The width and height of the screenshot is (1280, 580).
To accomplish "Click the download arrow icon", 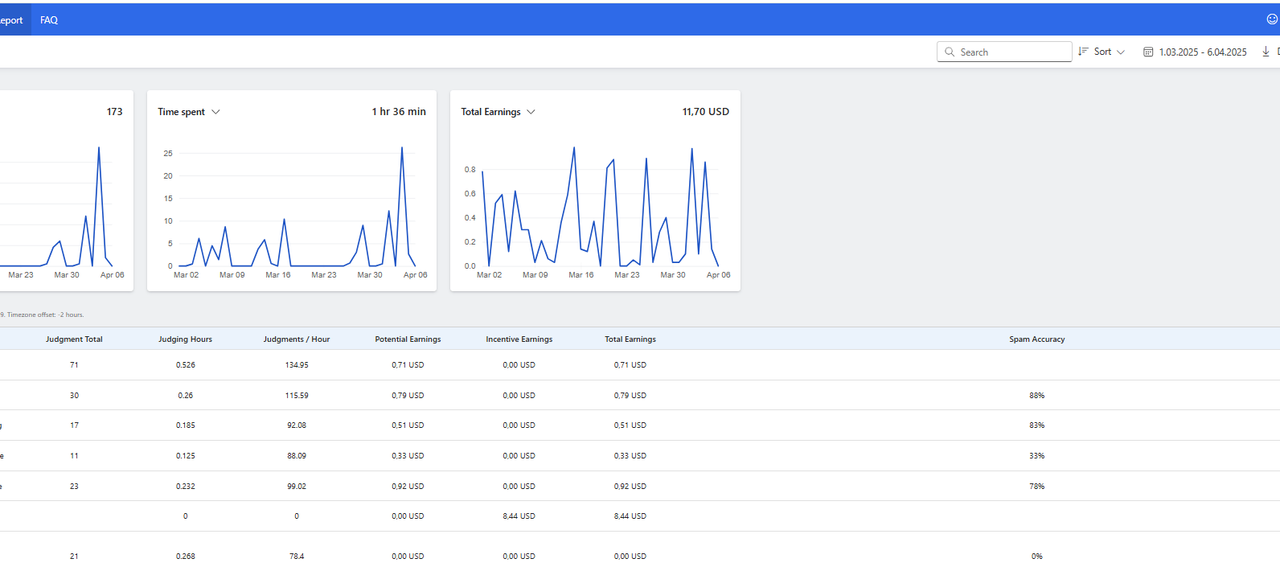I will [1265, 52].
